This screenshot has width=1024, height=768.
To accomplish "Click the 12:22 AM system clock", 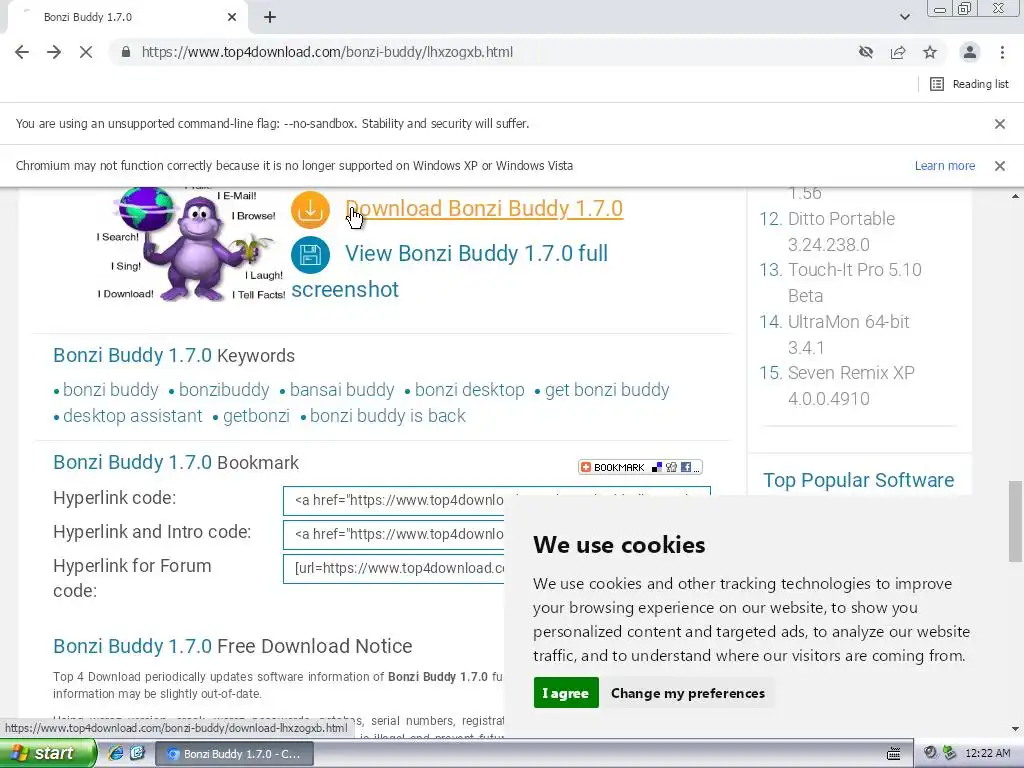I will (988, 754).
